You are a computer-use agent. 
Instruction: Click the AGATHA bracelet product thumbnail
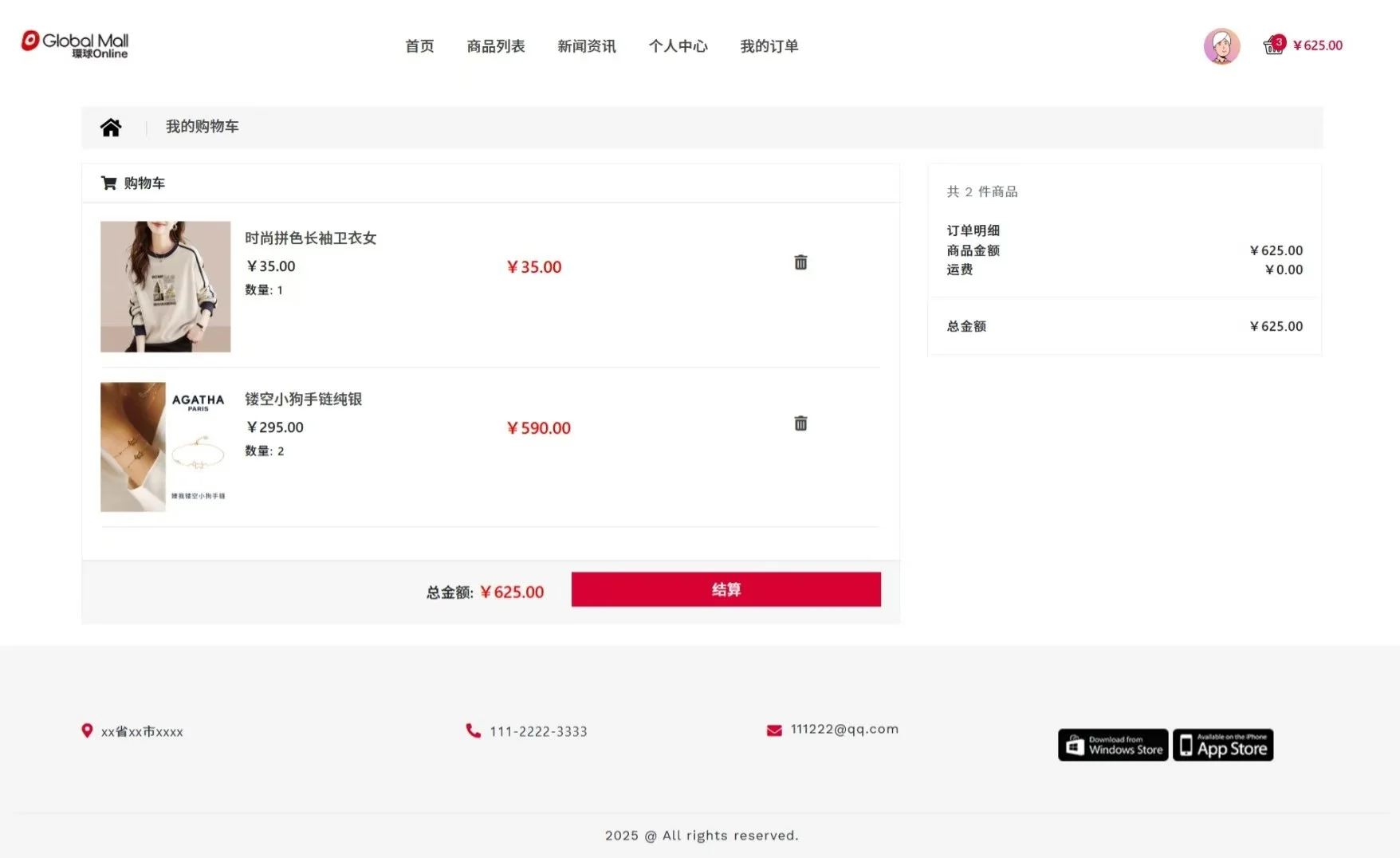165,447
